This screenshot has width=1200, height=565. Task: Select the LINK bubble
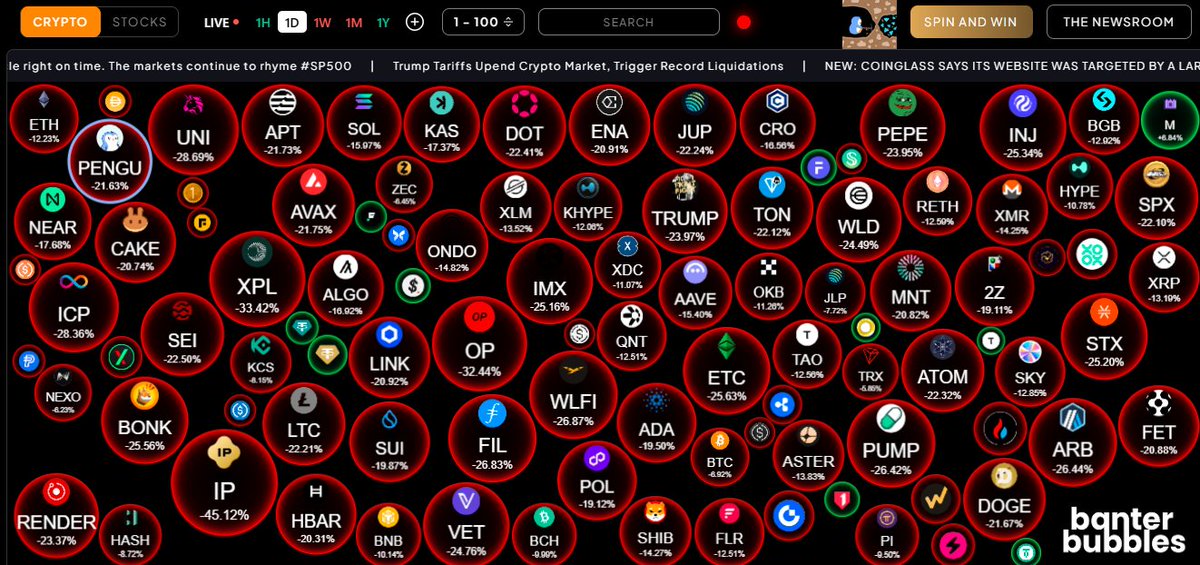point(389,356)
